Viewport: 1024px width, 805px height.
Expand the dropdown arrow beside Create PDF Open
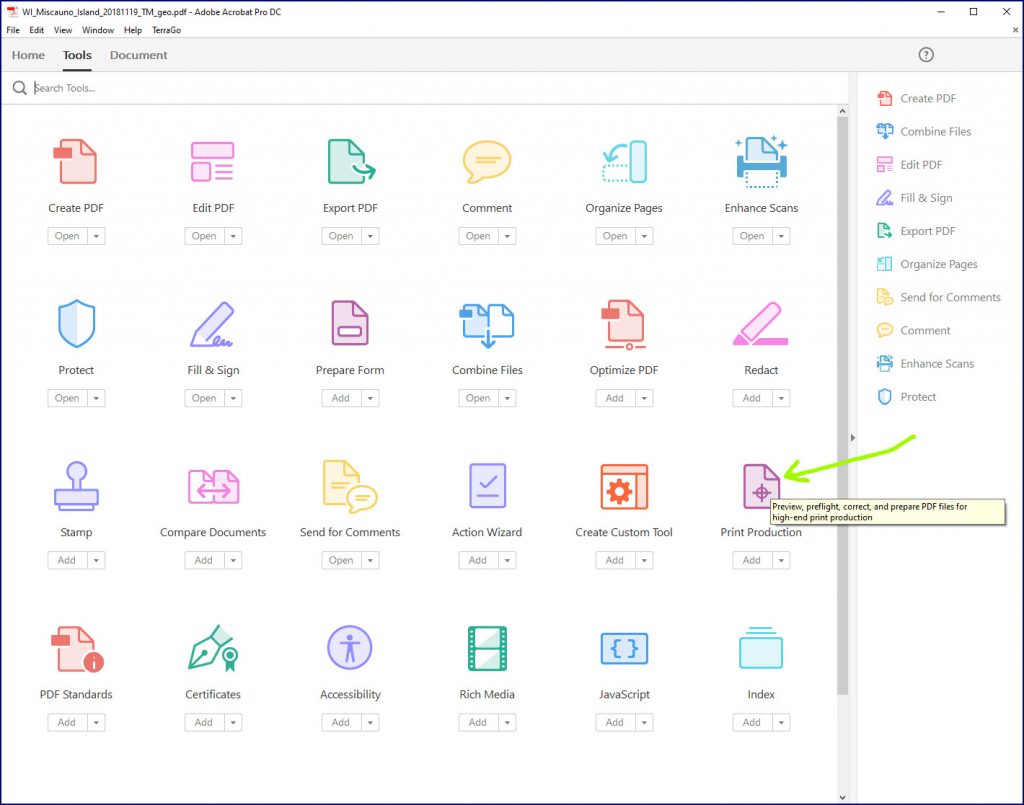click(x=96, y=236)
